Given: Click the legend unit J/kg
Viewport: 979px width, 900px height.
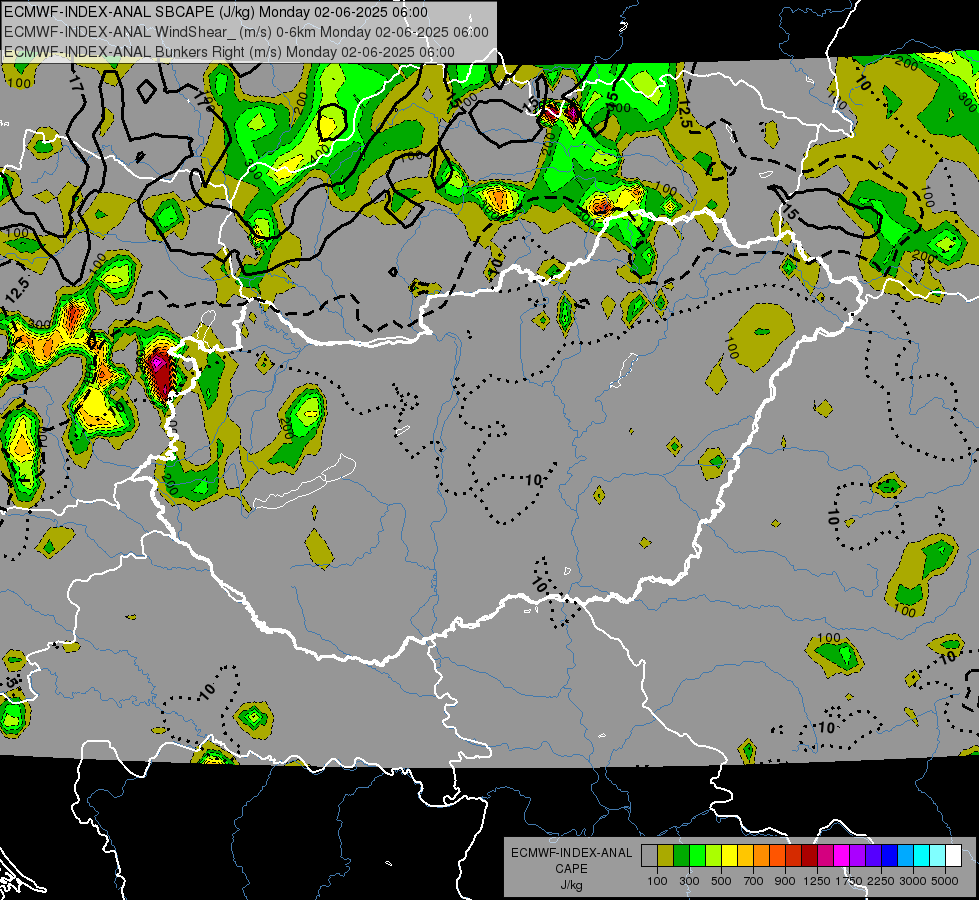Looking at the screenshot, I should point(571,885).
